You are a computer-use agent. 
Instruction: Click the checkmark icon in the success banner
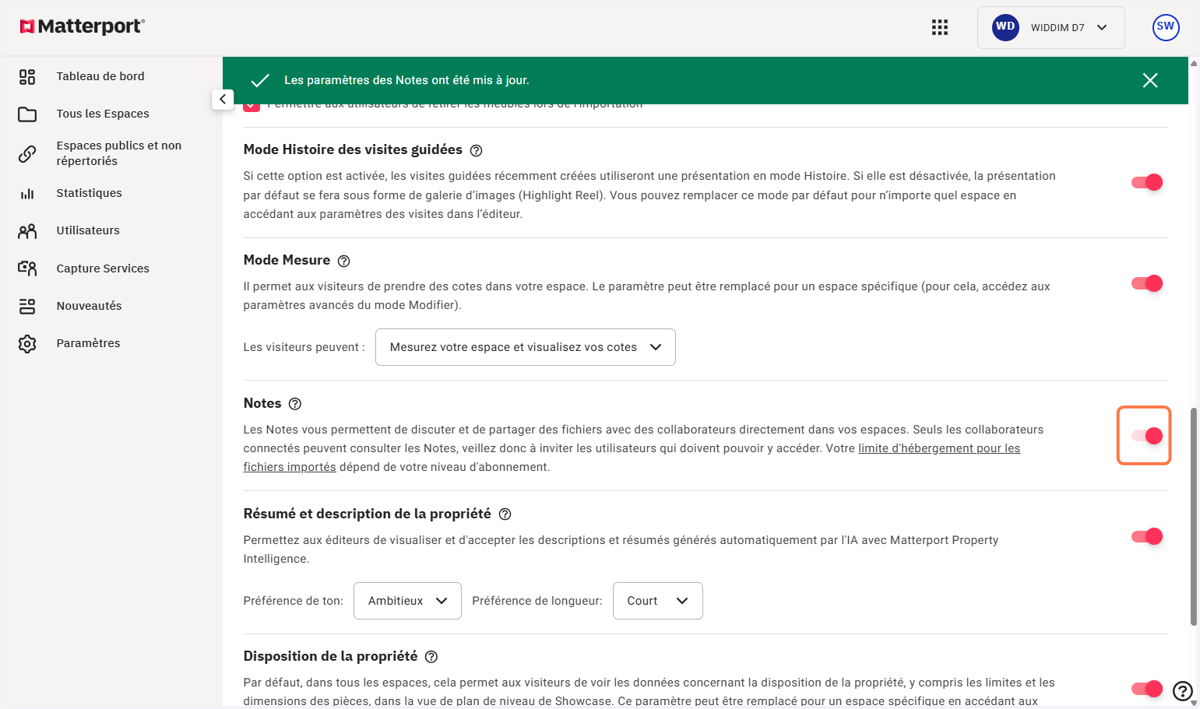pos(260,80)
